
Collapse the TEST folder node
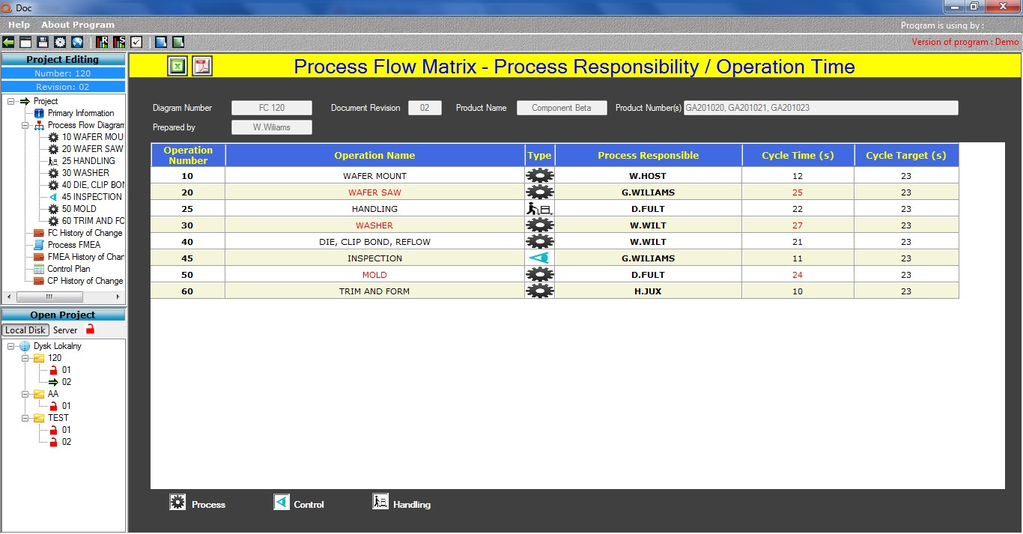(25, 418)
